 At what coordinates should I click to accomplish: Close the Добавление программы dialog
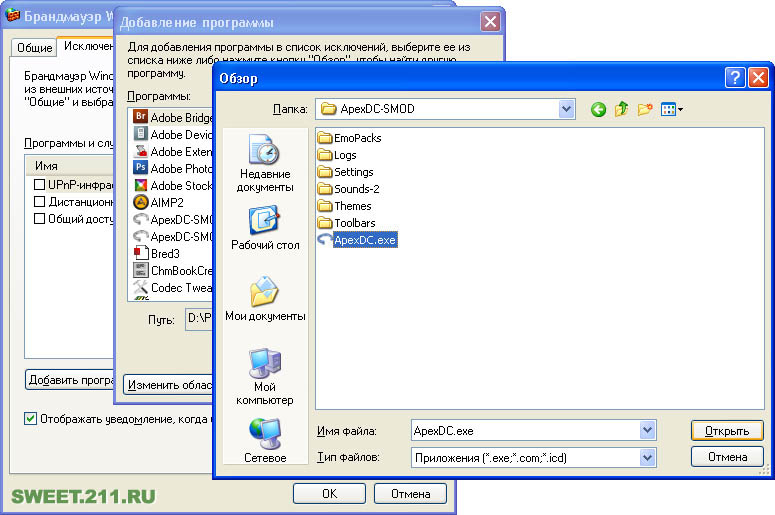point(490,22)
